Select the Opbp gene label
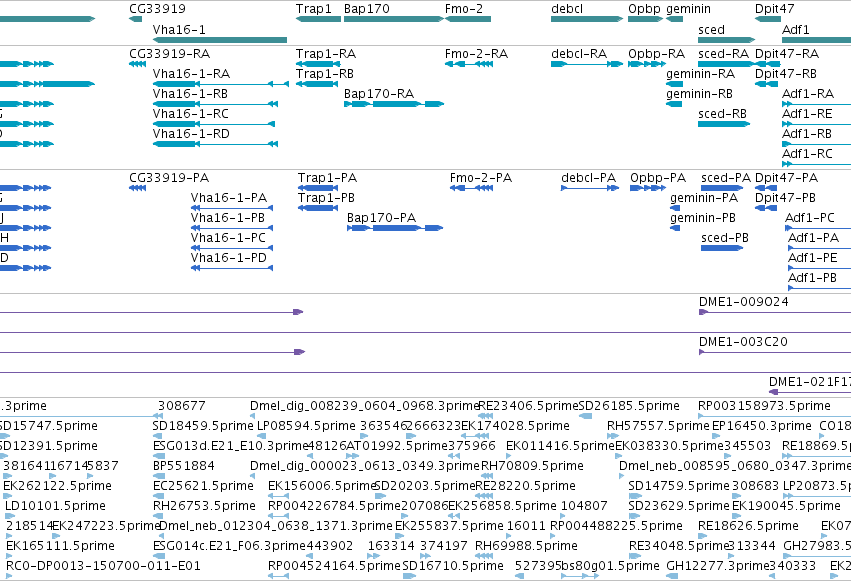 tap(644, 9)
